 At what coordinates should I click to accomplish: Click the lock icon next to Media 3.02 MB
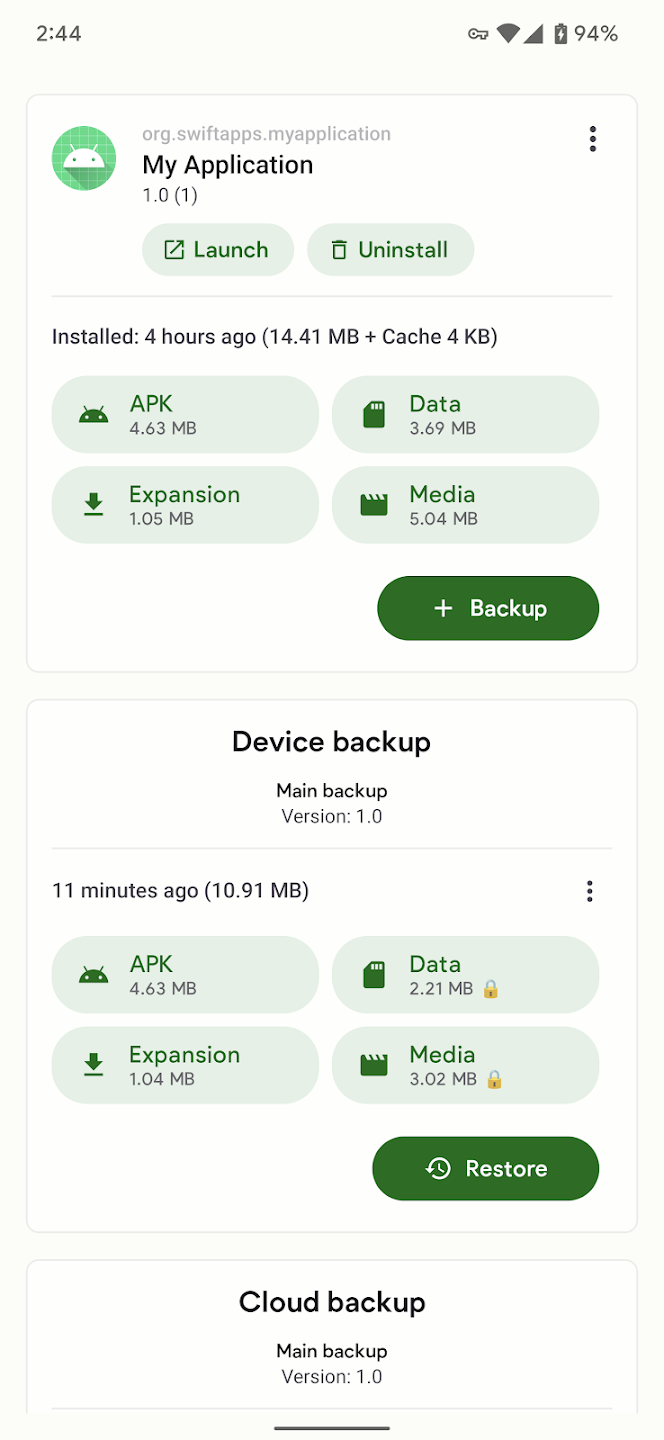(x=496, y=1081)
